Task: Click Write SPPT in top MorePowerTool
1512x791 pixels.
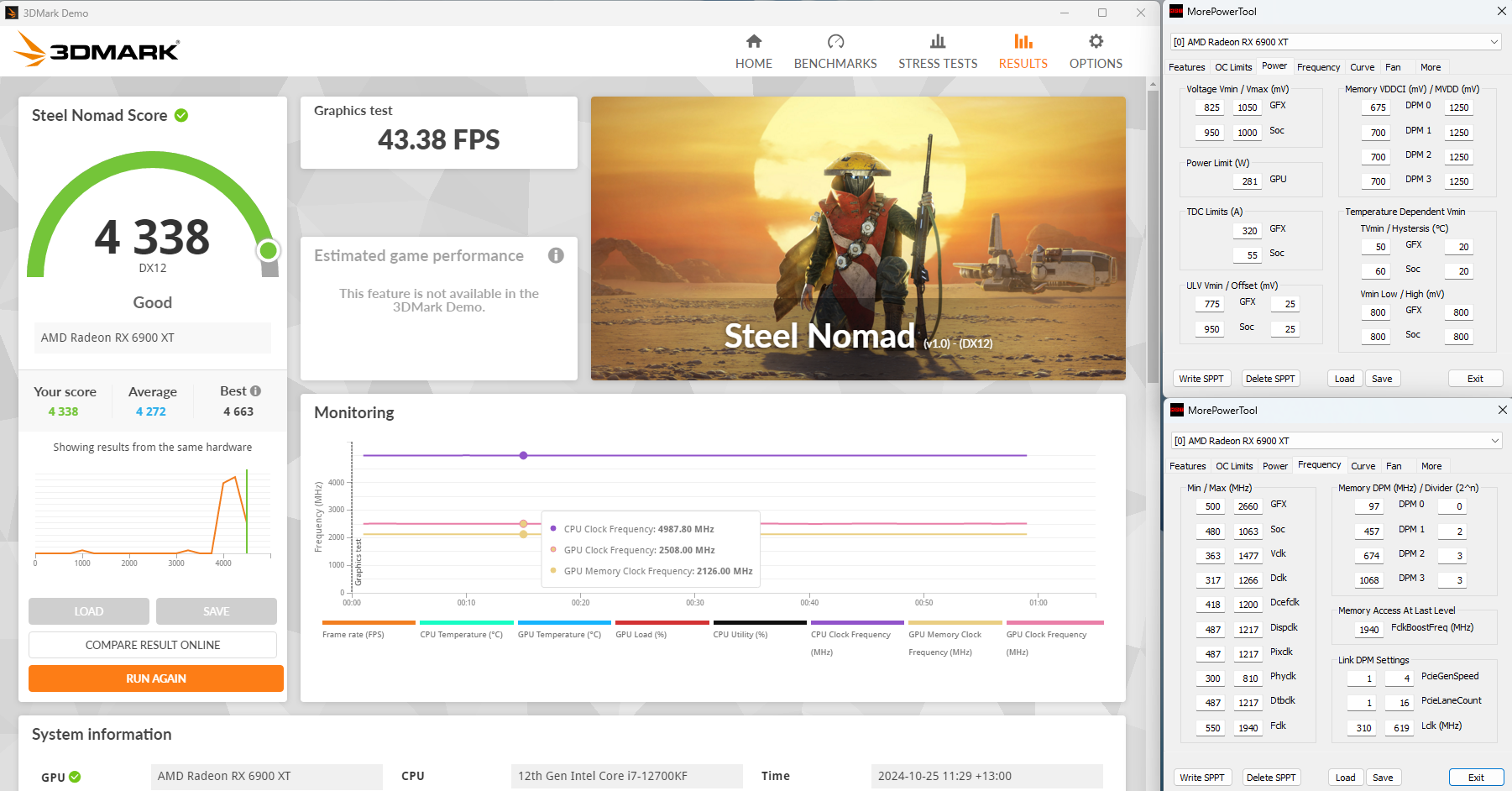Action: point(1201,379)
